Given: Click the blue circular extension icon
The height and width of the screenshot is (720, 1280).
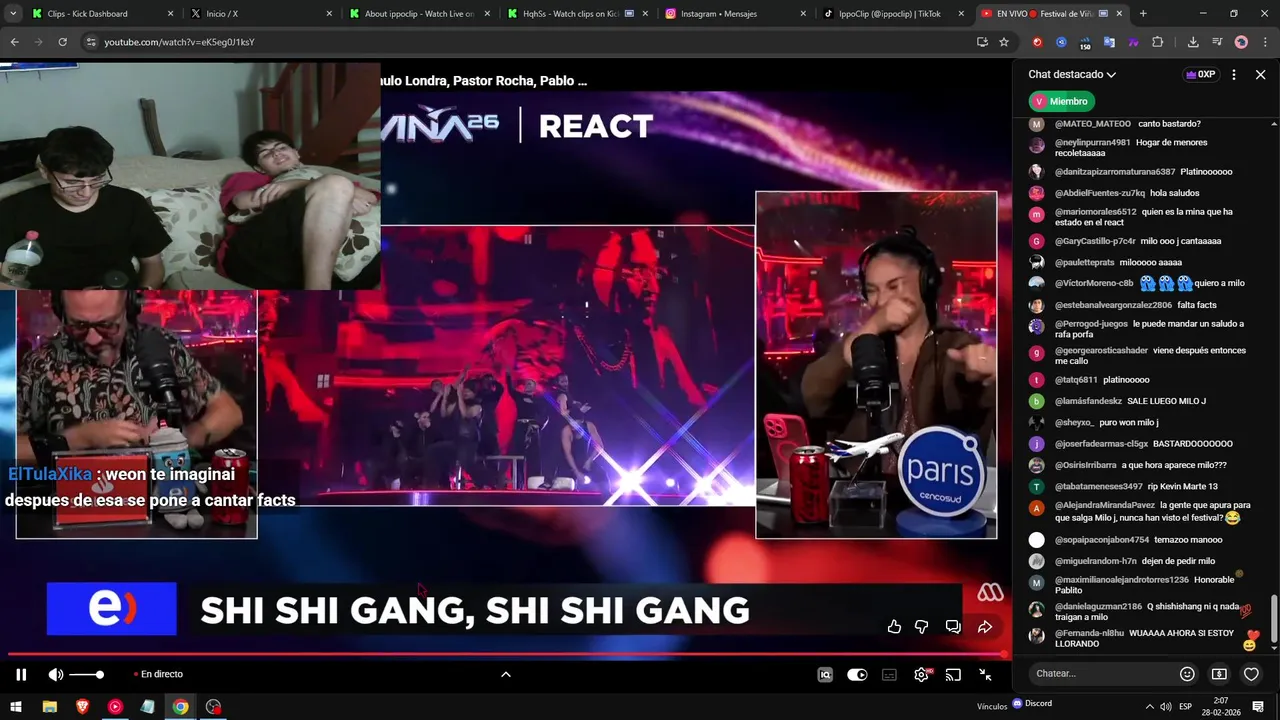Looking at the screenshot, I should [1061, 42].
